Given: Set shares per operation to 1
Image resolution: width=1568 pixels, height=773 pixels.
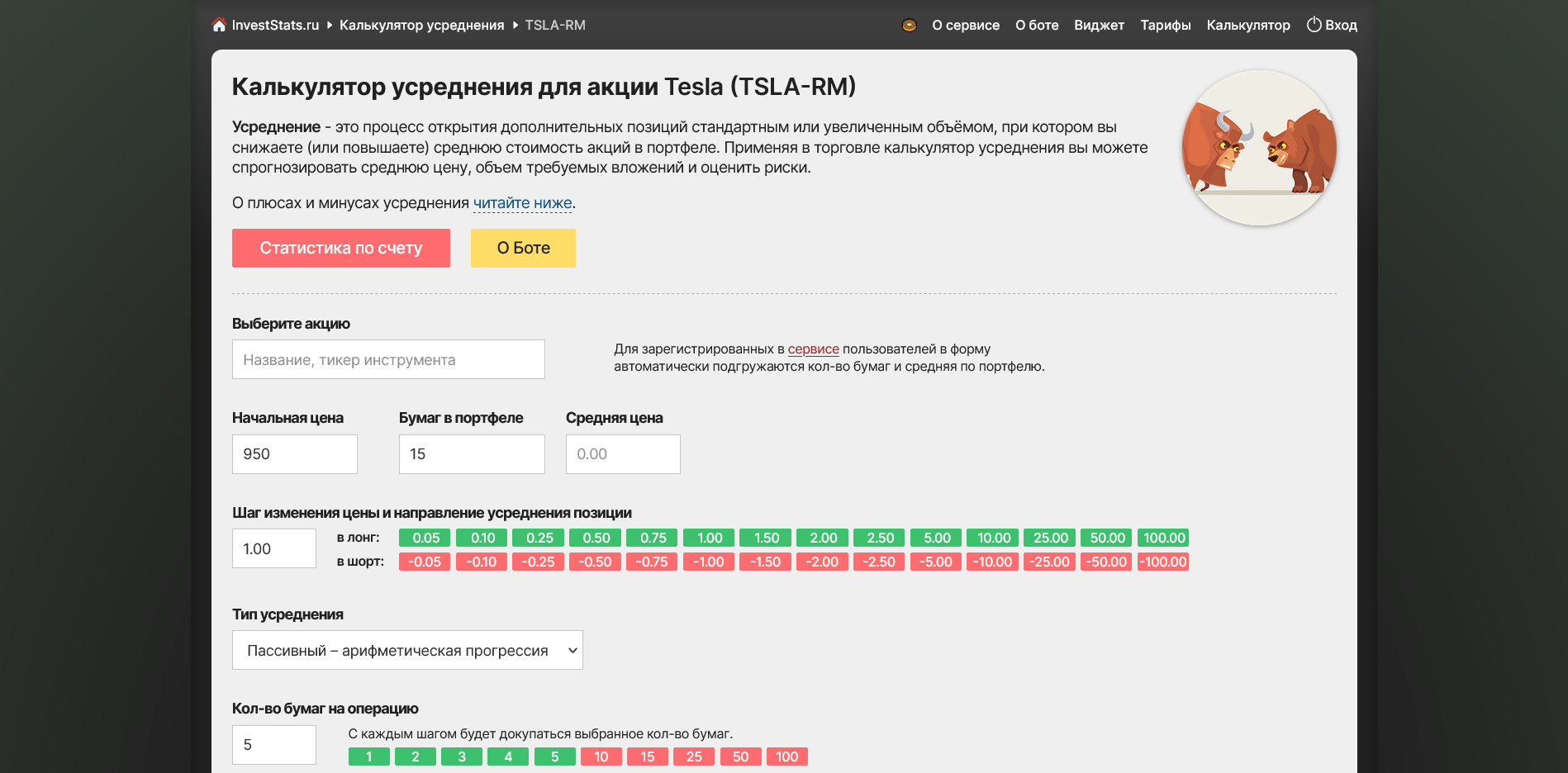Looking at the screenshot, I should 368,756.
